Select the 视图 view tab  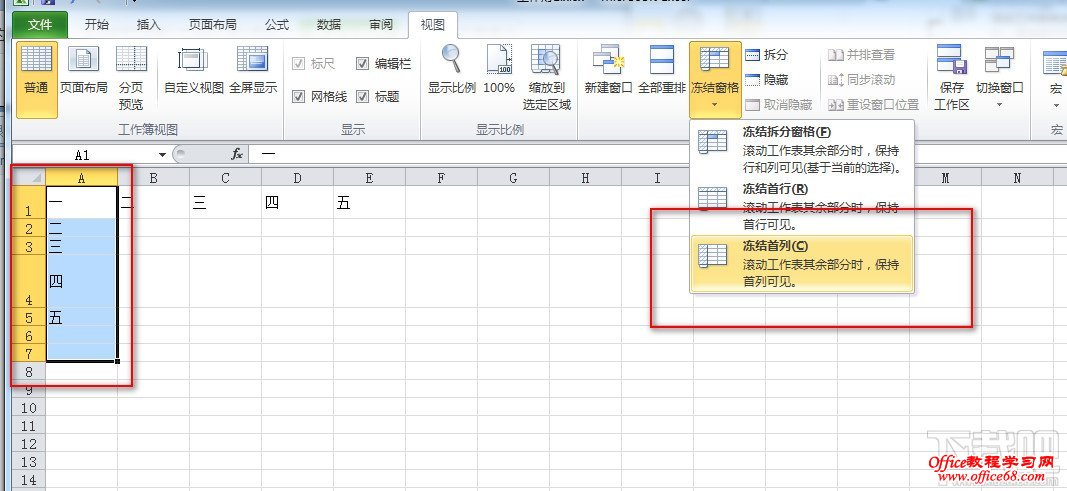pos(433,24)
